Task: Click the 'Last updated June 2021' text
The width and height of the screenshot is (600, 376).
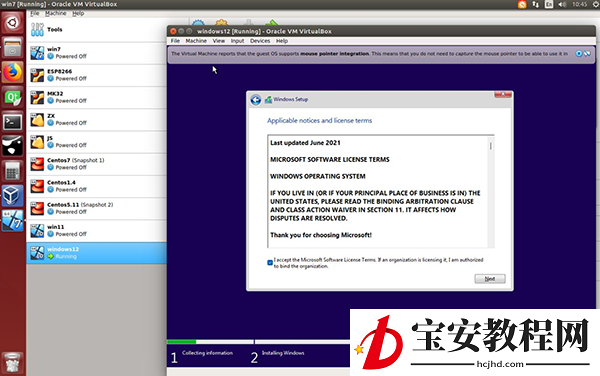Action: point(305,143)
